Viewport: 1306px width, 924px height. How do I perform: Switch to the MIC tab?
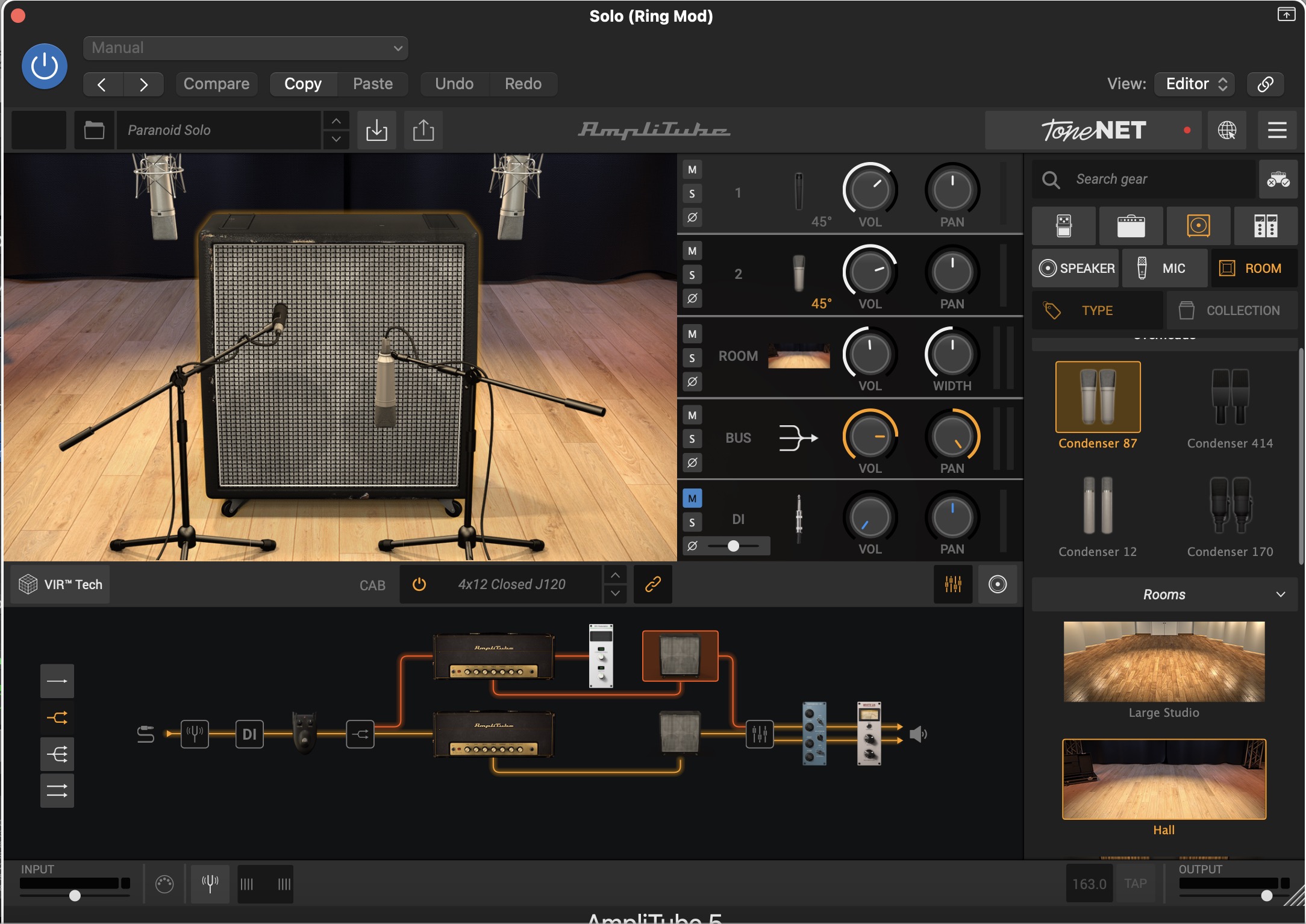(x=1165, y=268)
